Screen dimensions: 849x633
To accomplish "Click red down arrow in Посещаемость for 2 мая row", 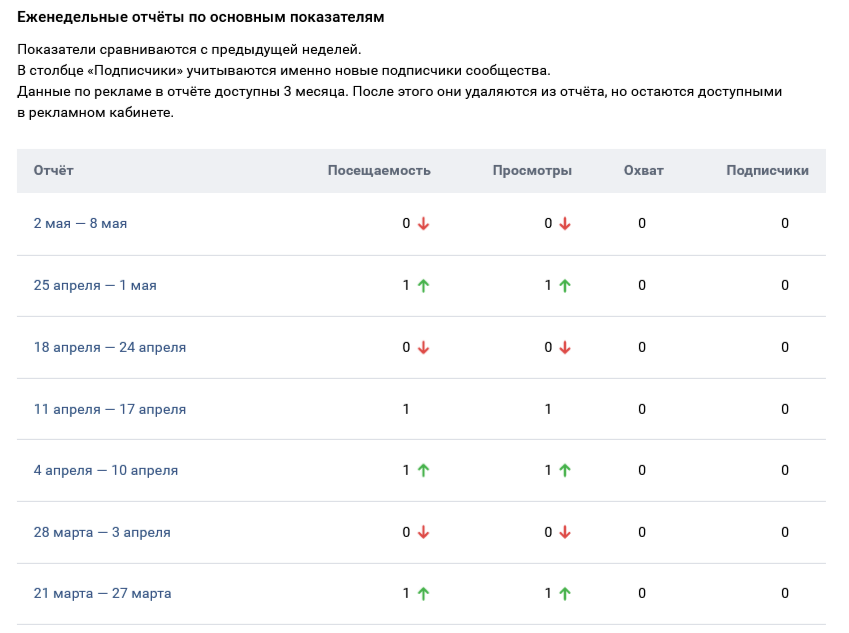I will (x=423, y=224).
